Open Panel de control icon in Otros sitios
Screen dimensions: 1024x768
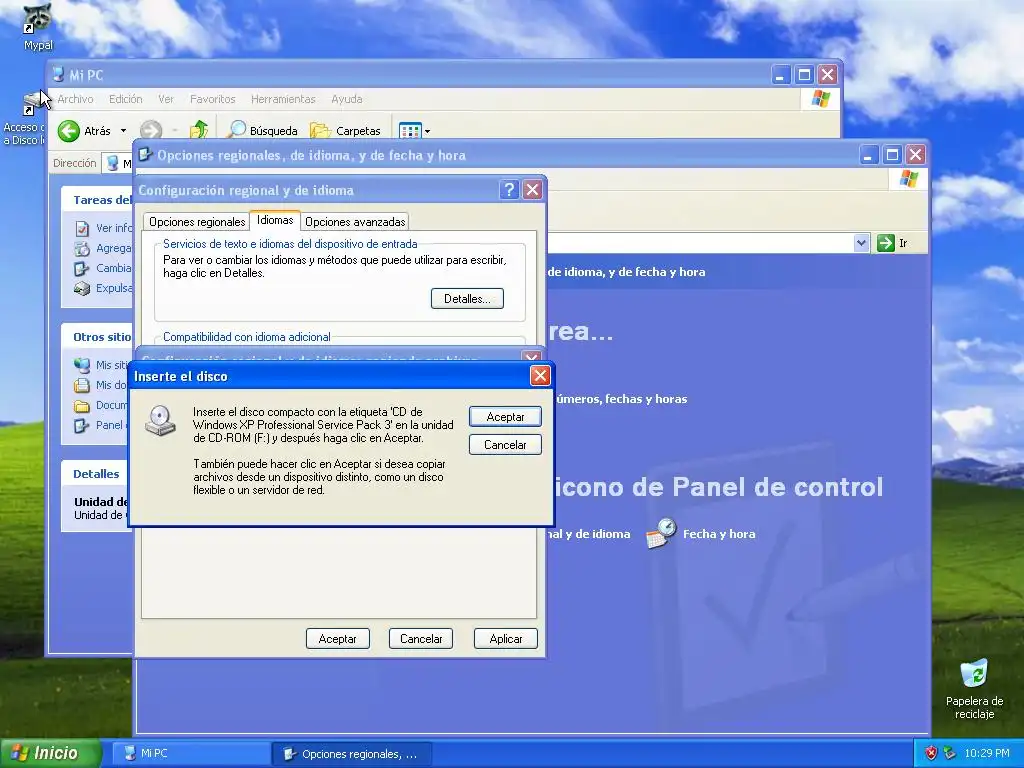pyautogui.click(x=82, y=426)
